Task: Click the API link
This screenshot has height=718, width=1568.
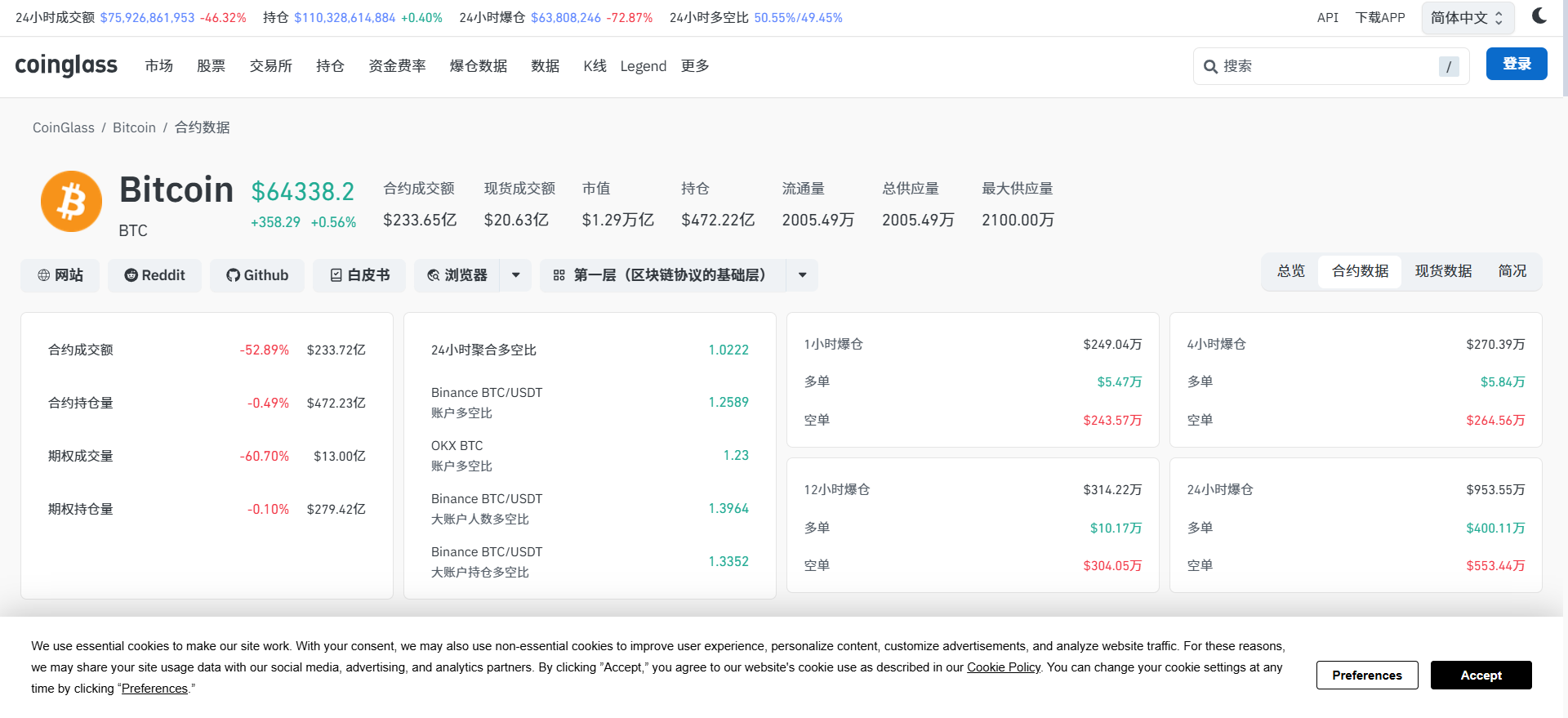Action: [x=1328, y=18]
